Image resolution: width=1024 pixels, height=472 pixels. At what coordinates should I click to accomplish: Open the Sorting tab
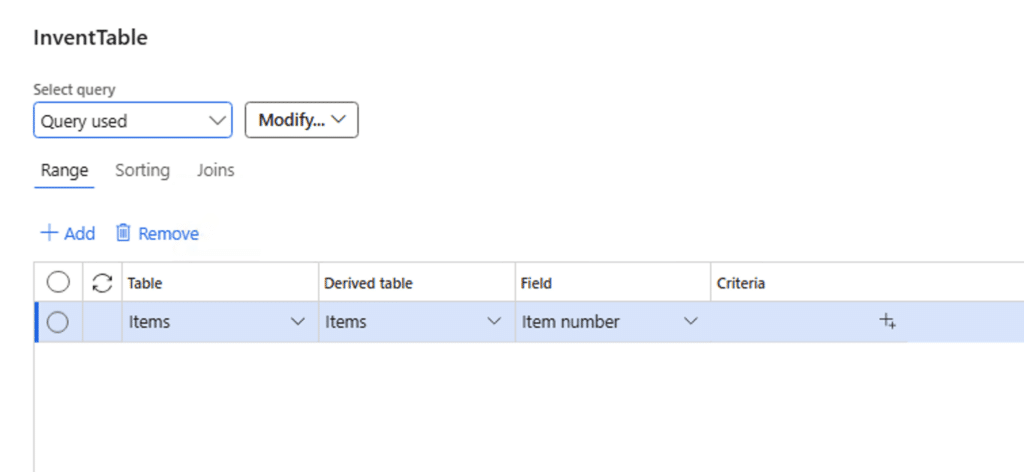pos(142,170)
